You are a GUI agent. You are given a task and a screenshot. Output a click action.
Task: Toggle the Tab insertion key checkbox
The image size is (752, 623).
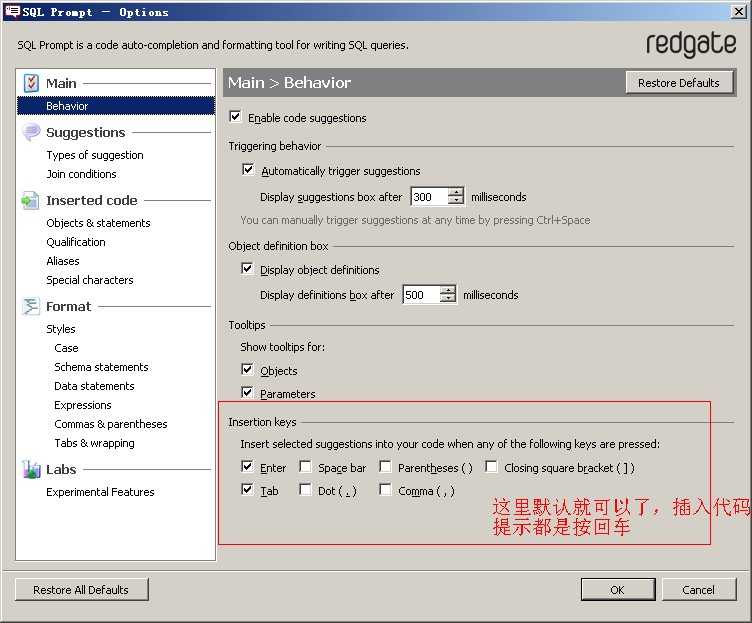[x=247, y=489]
